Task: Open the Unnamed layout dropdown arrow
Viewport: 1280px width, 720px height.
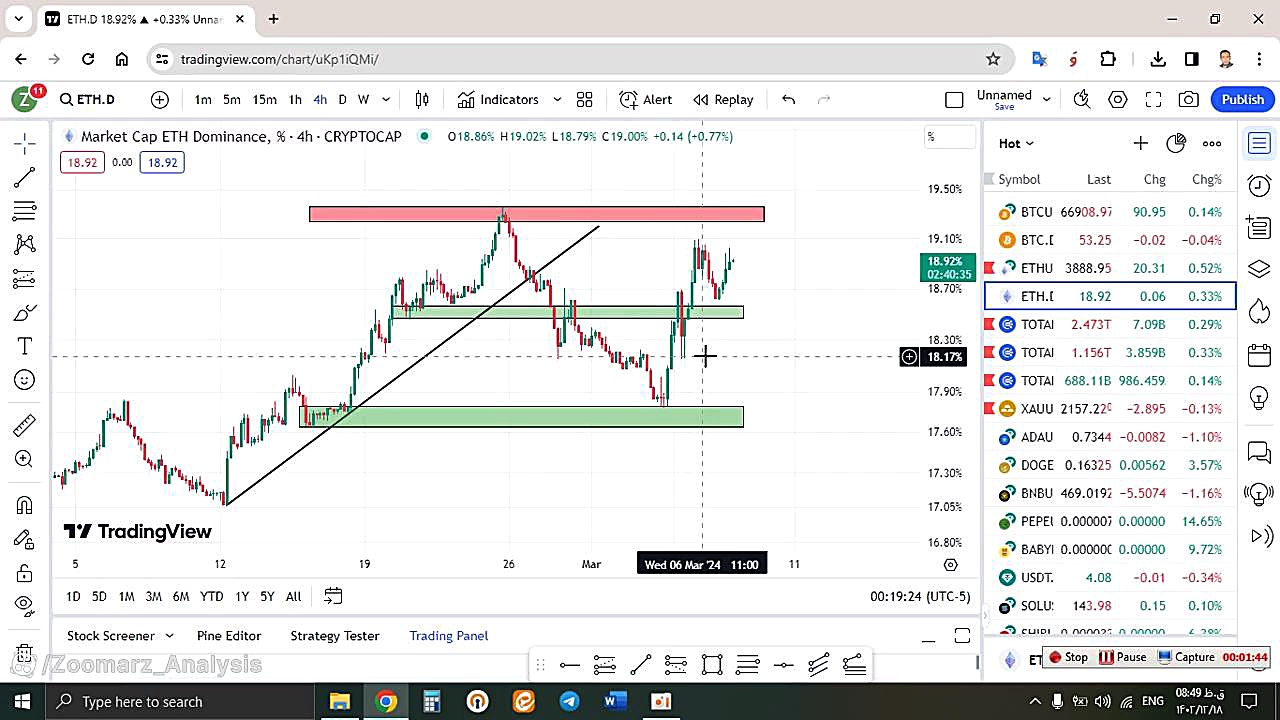Action: [1047, 99]
